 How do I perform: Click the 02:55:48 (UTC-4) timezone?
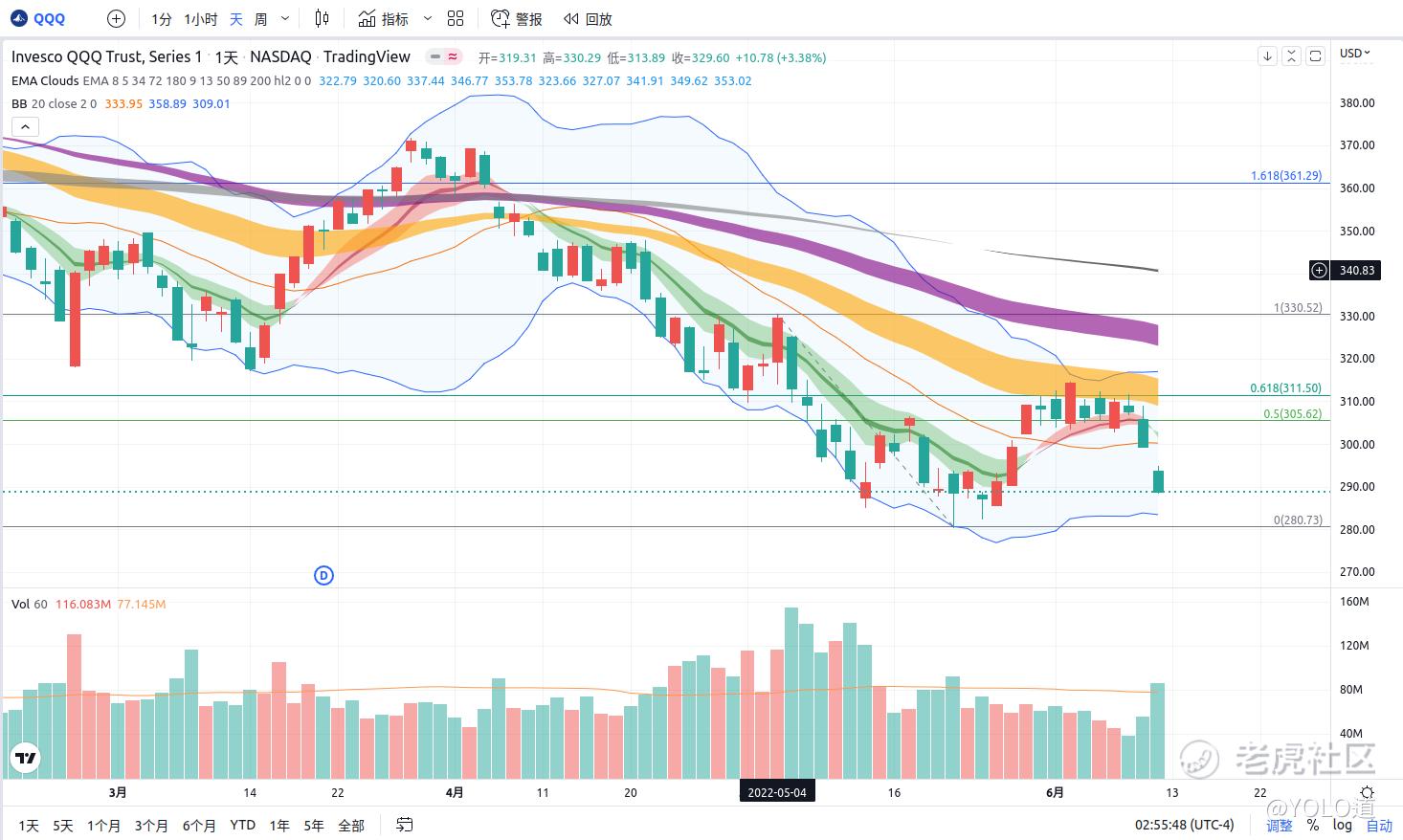1185,825
